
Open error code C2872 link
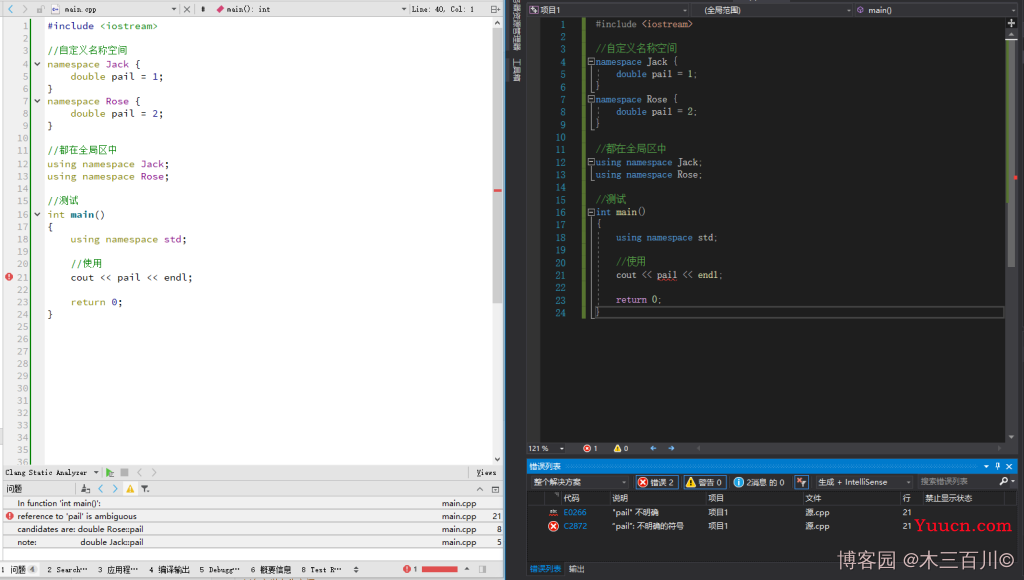tap(575, 526)
